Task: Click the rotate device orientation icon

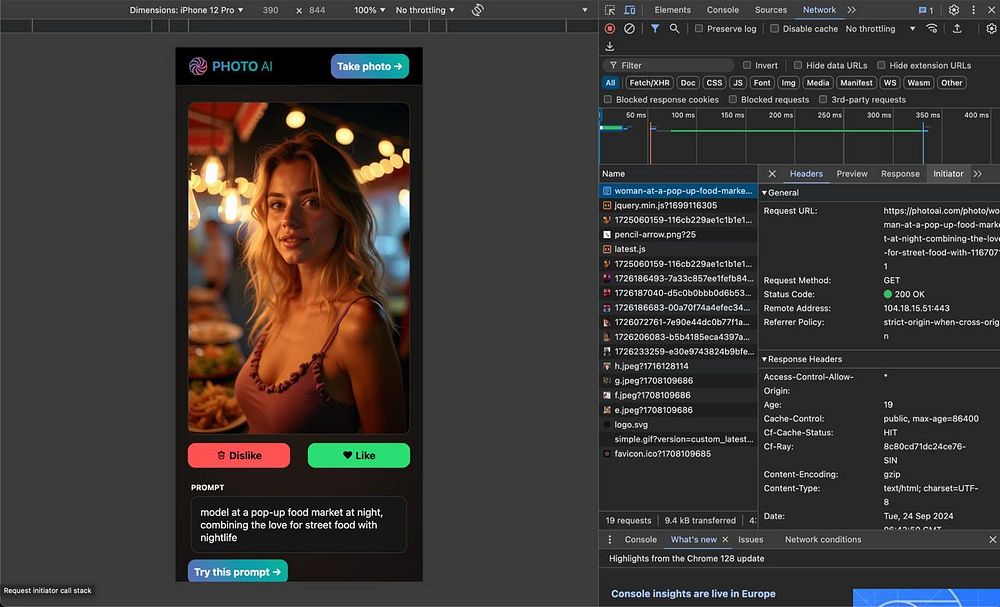Action: click(x=478, y=10)
